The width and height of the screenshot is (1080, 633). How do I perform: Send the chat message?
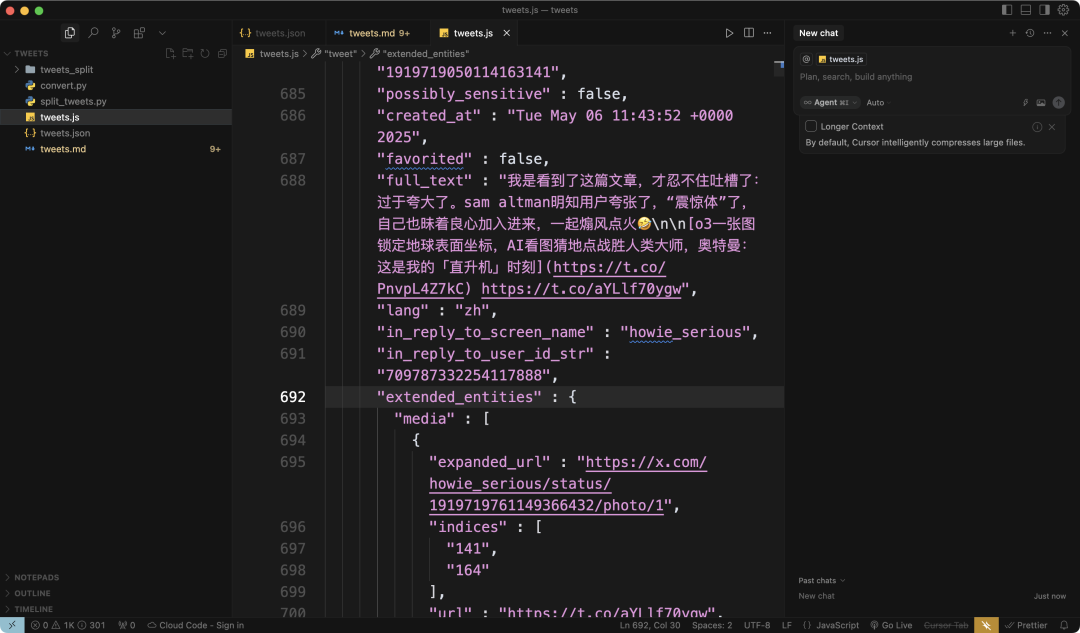[x=1059, y=103]
